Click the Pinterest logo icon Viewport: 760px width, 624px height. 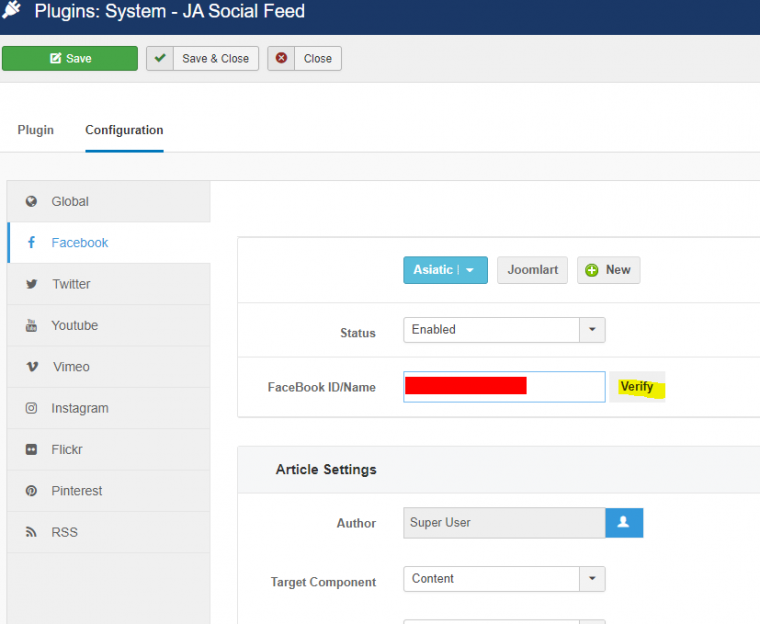[31, 491]
